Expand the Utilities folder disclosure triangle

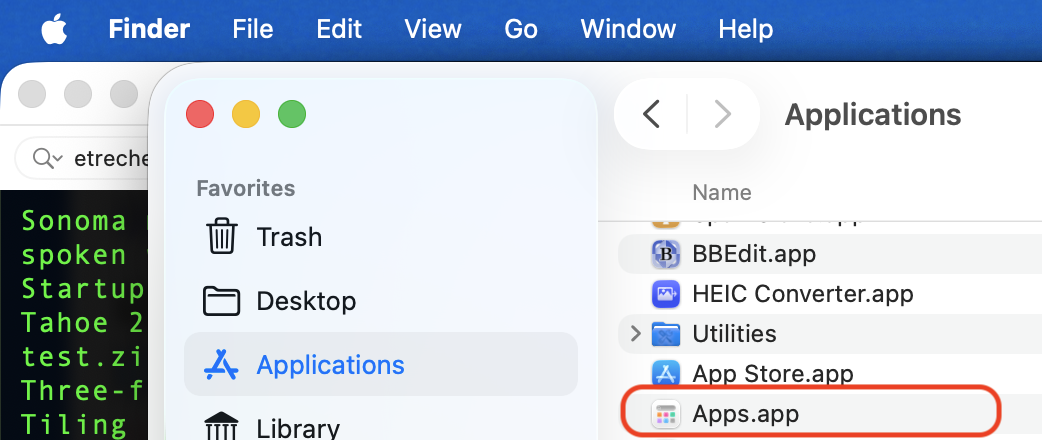(635, 333)
